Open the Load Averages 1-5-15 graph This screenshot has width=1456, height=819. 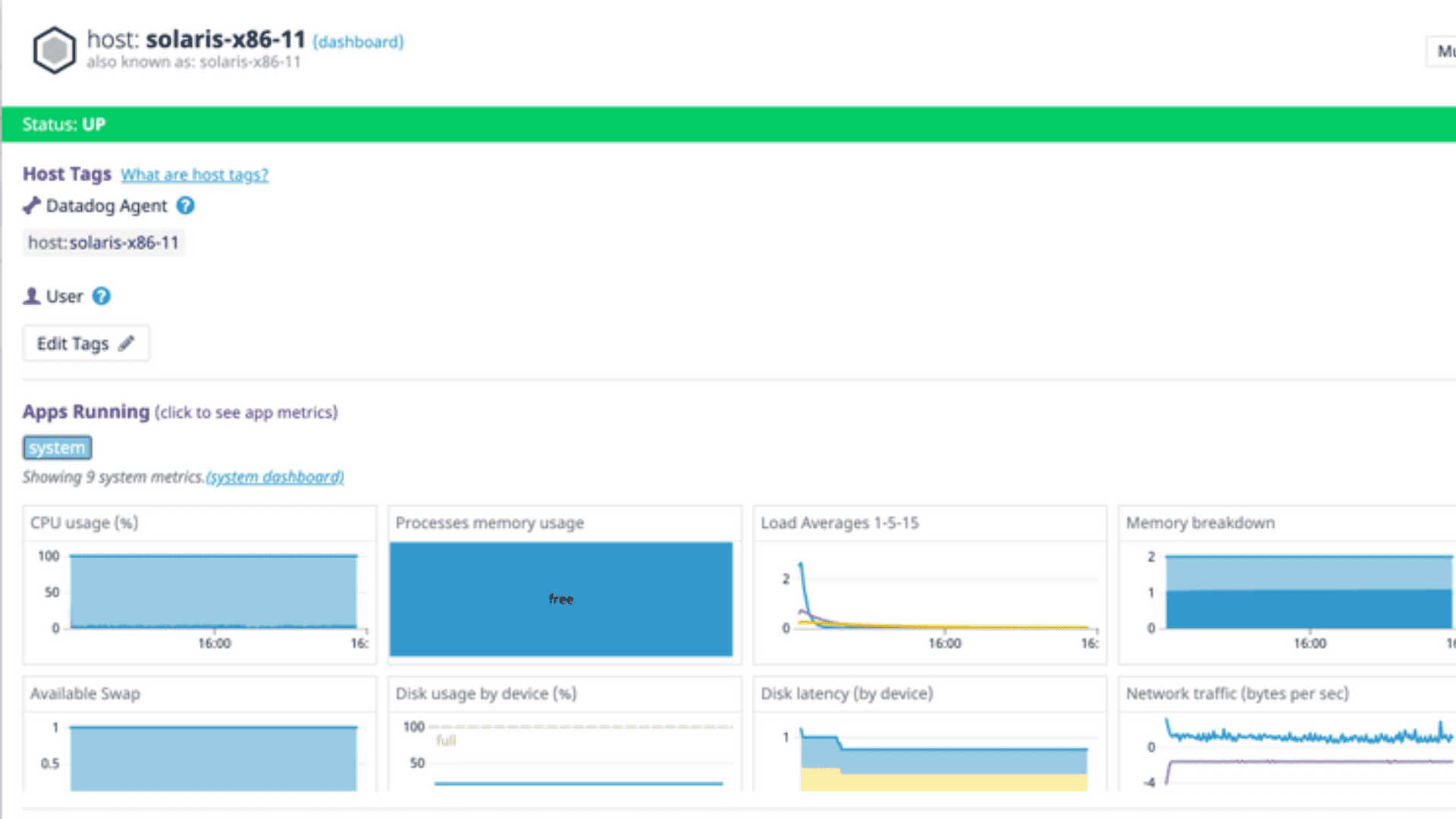(930, 585)
